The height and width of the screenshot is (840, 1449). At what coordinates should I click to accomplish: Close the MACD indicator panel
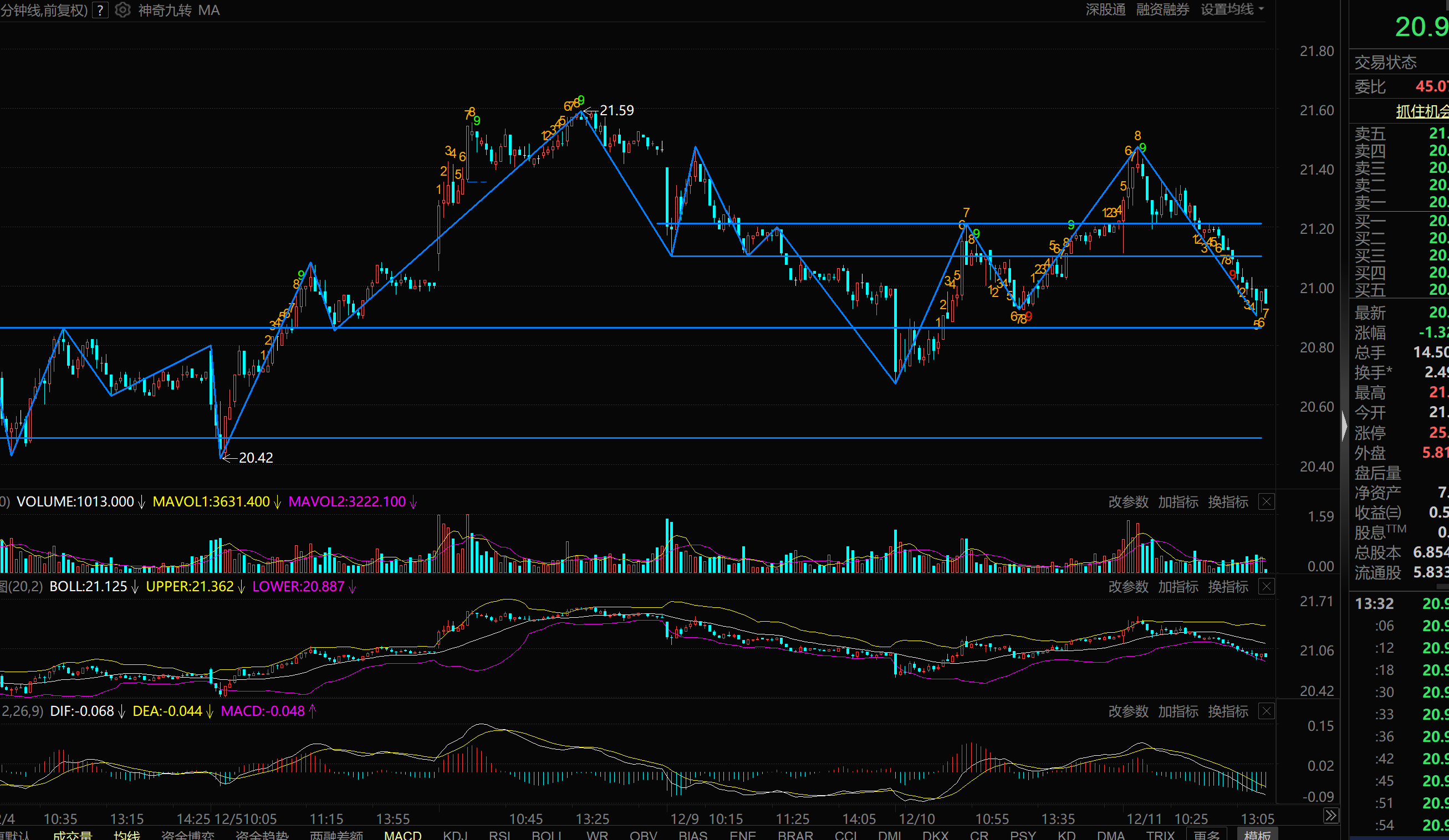1266,712
